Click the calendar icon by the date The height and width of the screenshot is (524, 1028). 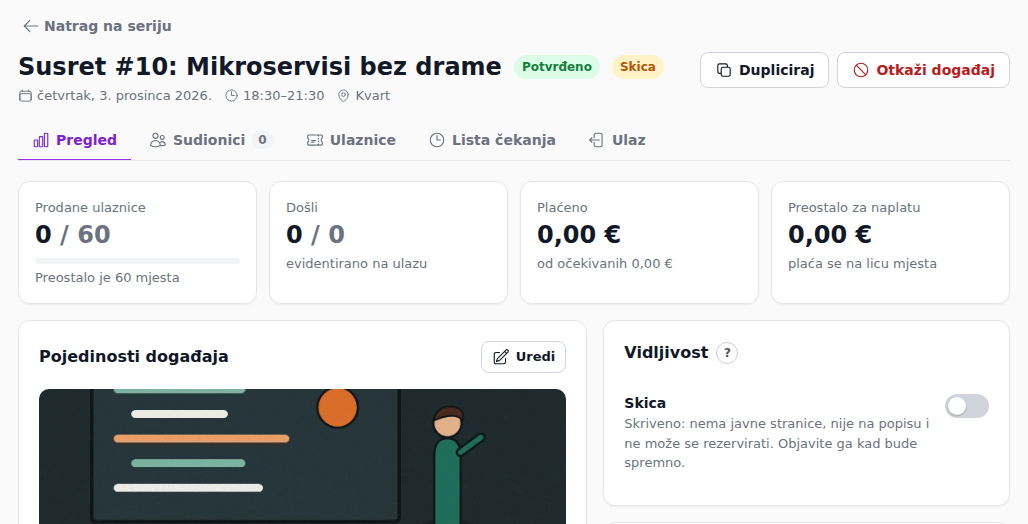pos(25,96)
